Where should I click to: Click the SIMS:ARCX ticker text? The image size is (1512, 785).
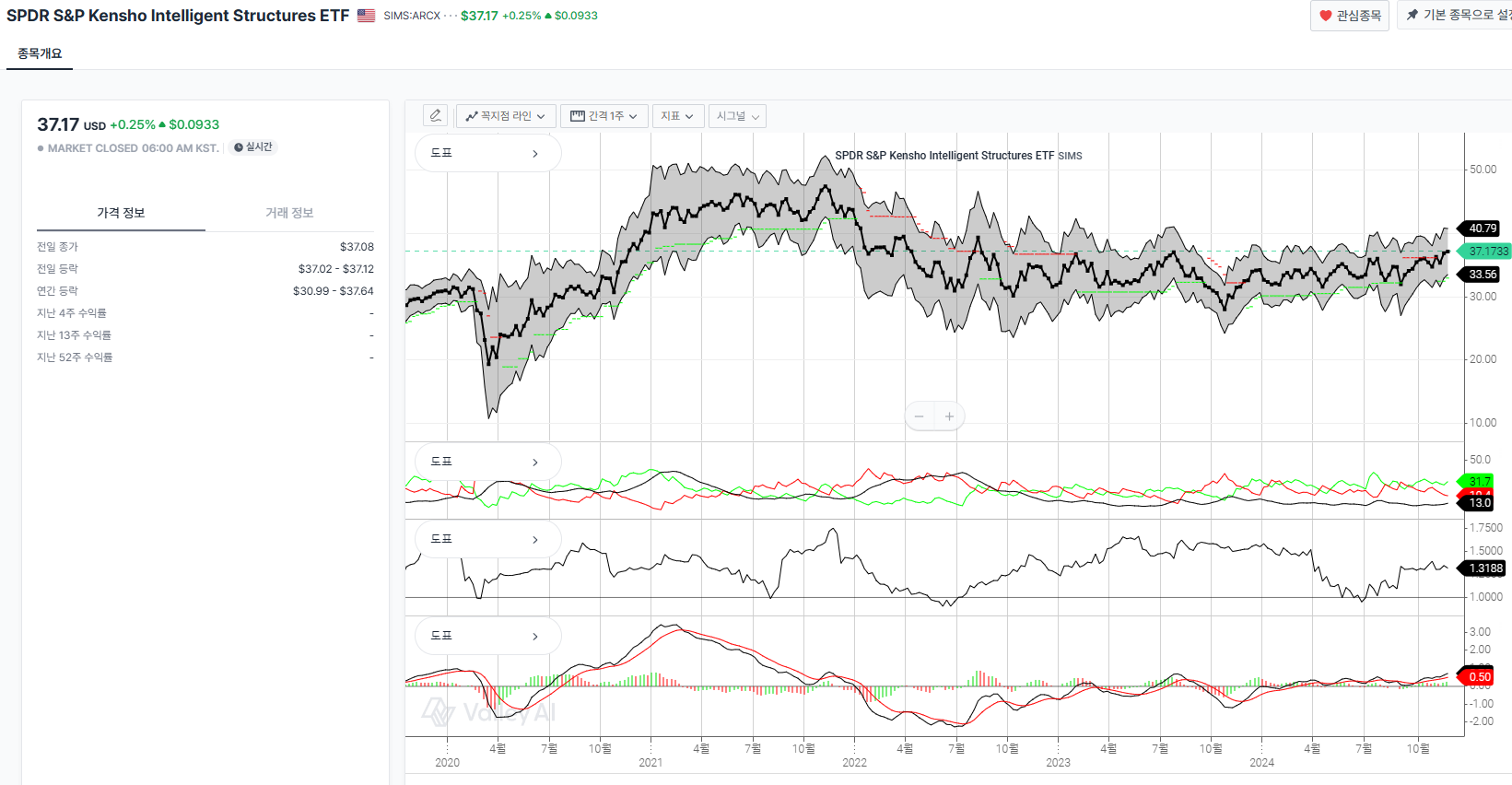pos(412,16)
